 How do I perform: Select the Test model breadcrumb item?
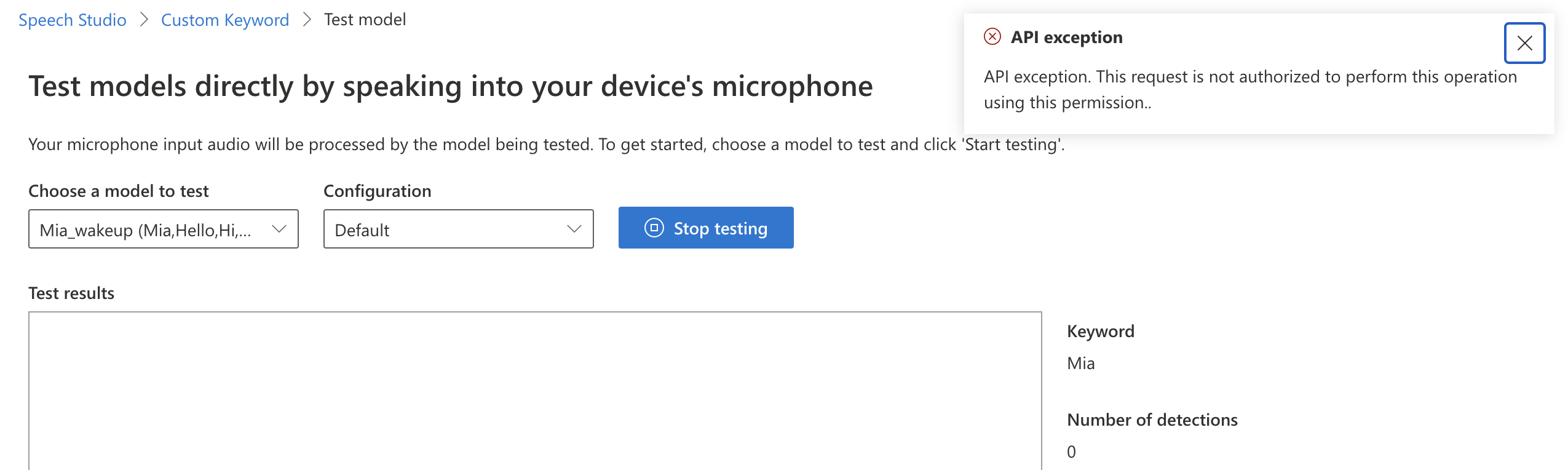point(365,20)
